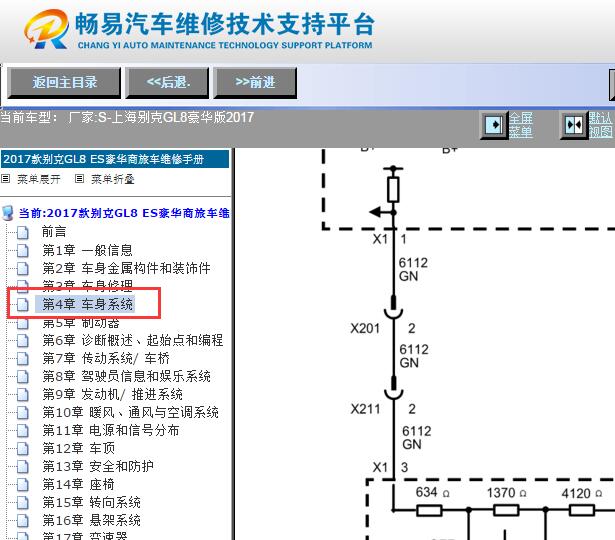This screenshot has width=615, height=540.
Task: Click the 当前车型 vehicle info text
Action: pos(127,117)
